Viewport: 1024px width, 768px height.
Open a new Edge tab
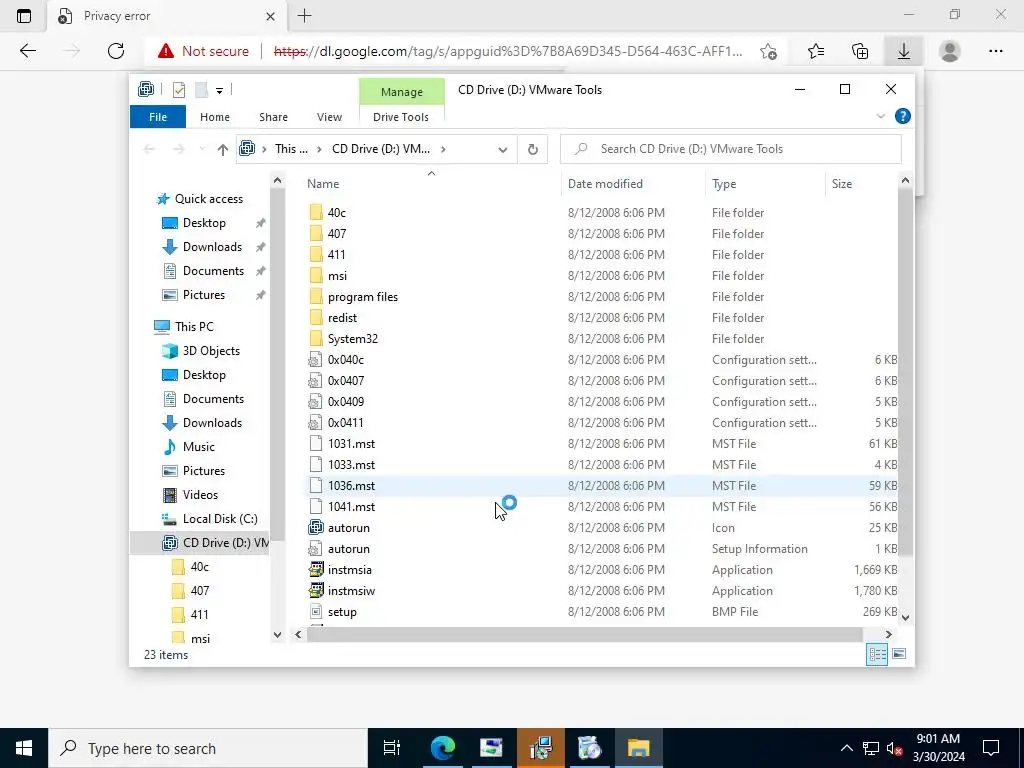tap(304, 16)
